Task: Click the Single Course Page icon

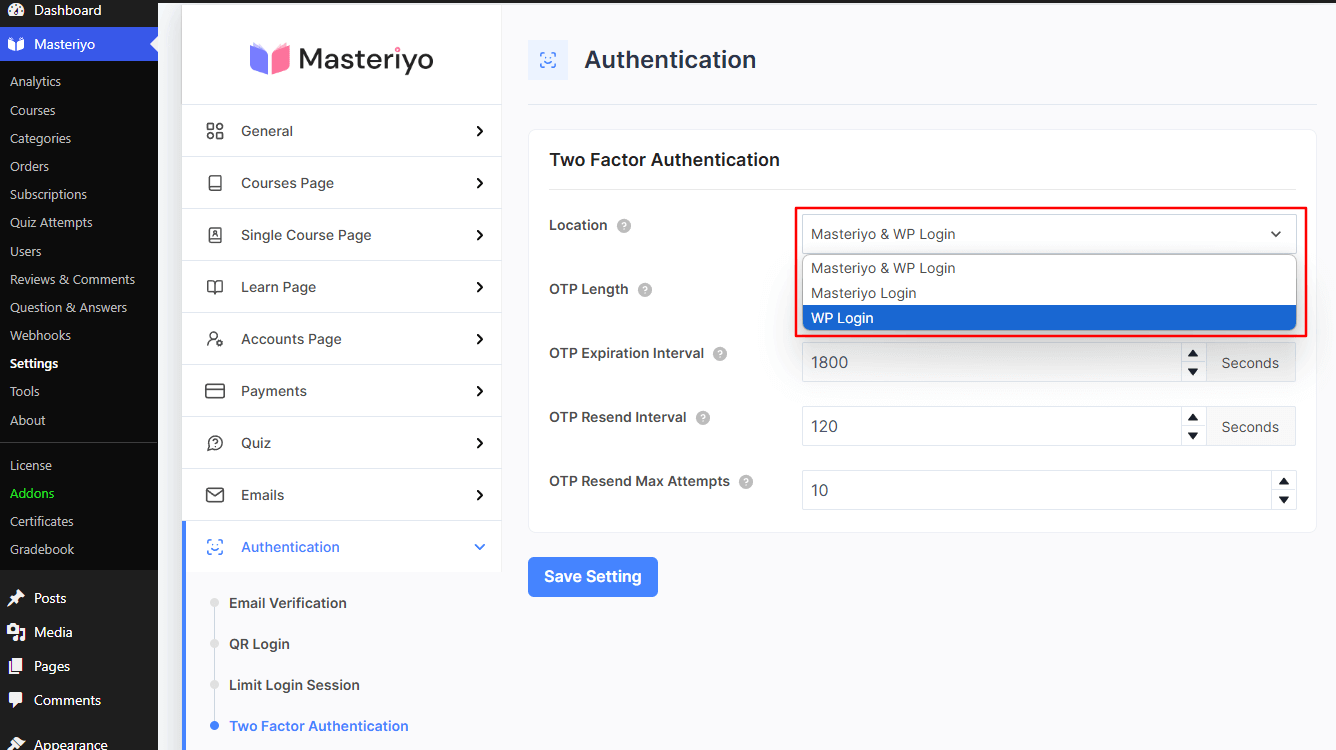Action: (215, 235)
